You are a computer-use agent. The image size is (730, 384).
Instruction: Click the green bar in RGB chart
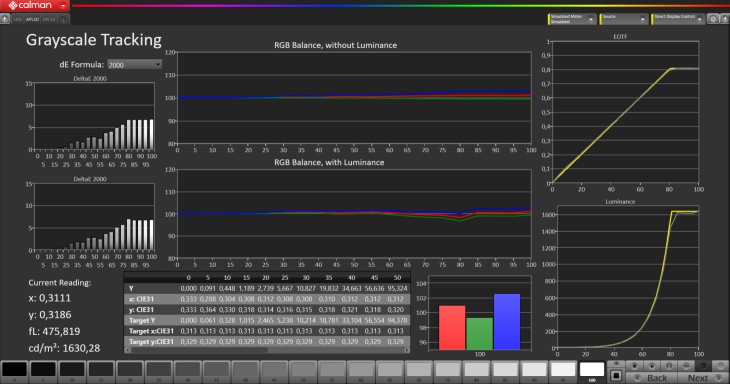479,334
